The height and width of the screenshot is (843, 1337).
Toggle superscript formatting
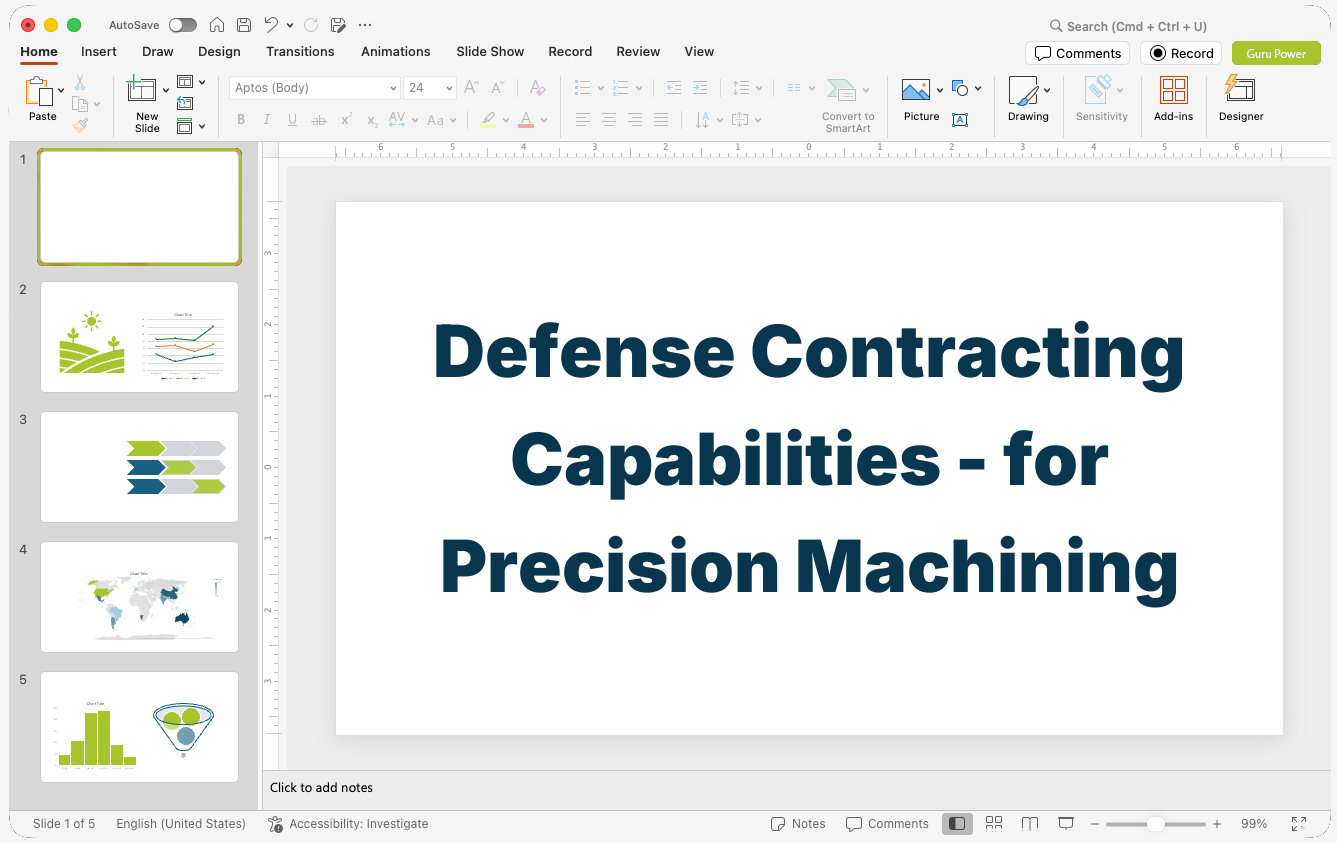tap(346, 120)
